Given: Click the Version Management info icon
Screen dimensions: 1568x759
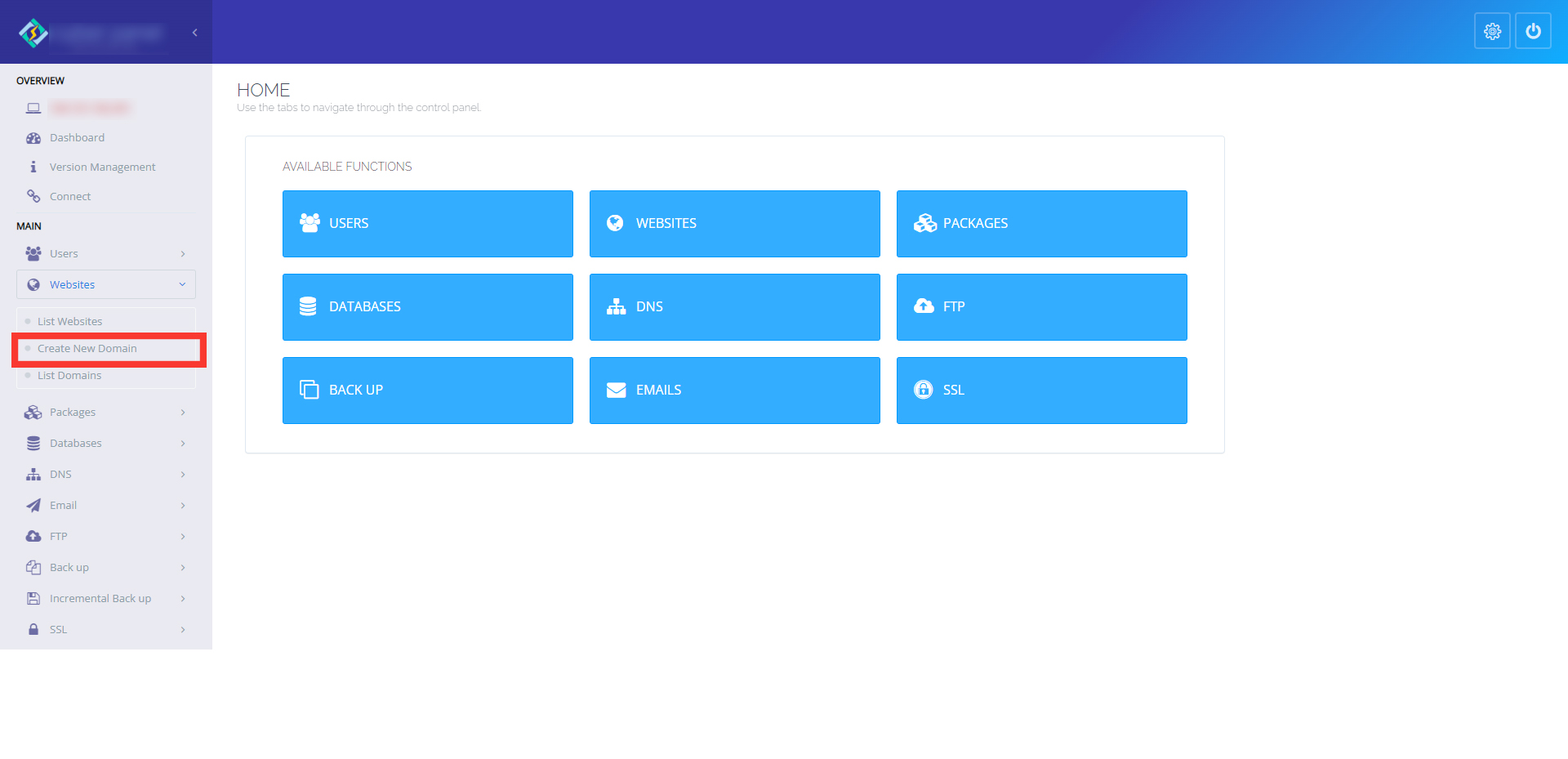Looking at the screenshot, I should coord(33,167).
